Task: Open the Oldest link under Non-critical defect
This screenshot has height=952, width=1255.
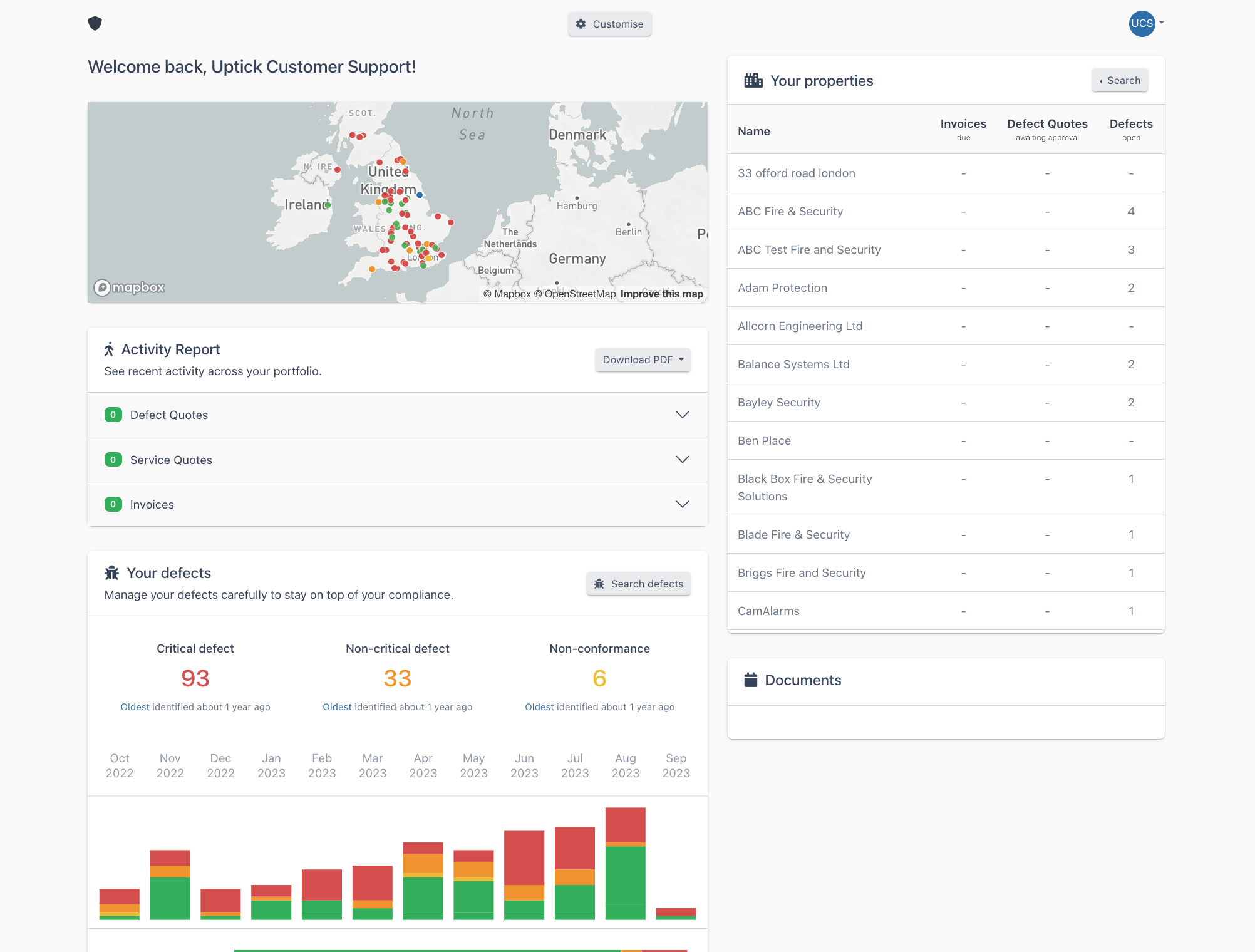Action: click(x=337, y=706)
